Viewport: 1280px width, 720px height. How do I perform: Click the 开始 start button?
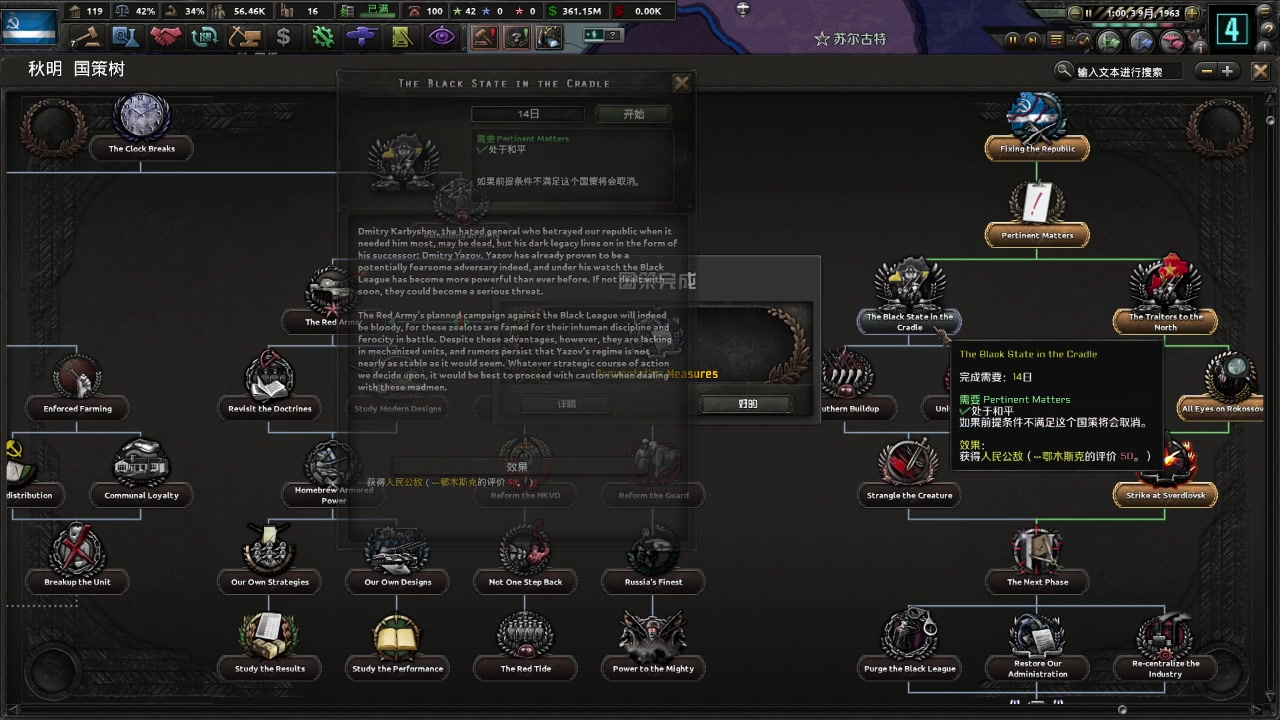pos(633,114)
